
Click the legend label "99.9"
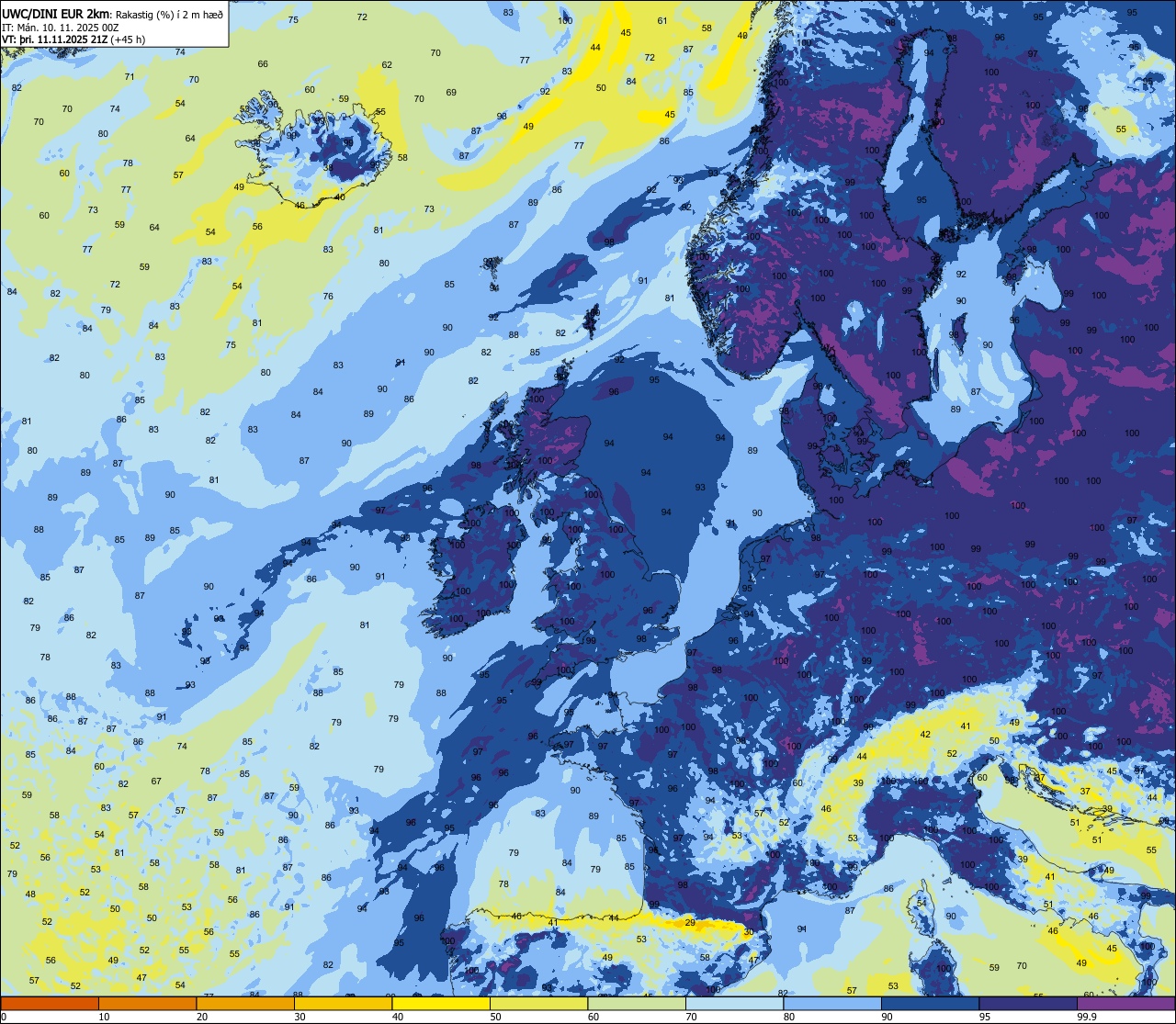[1088, 1017]
